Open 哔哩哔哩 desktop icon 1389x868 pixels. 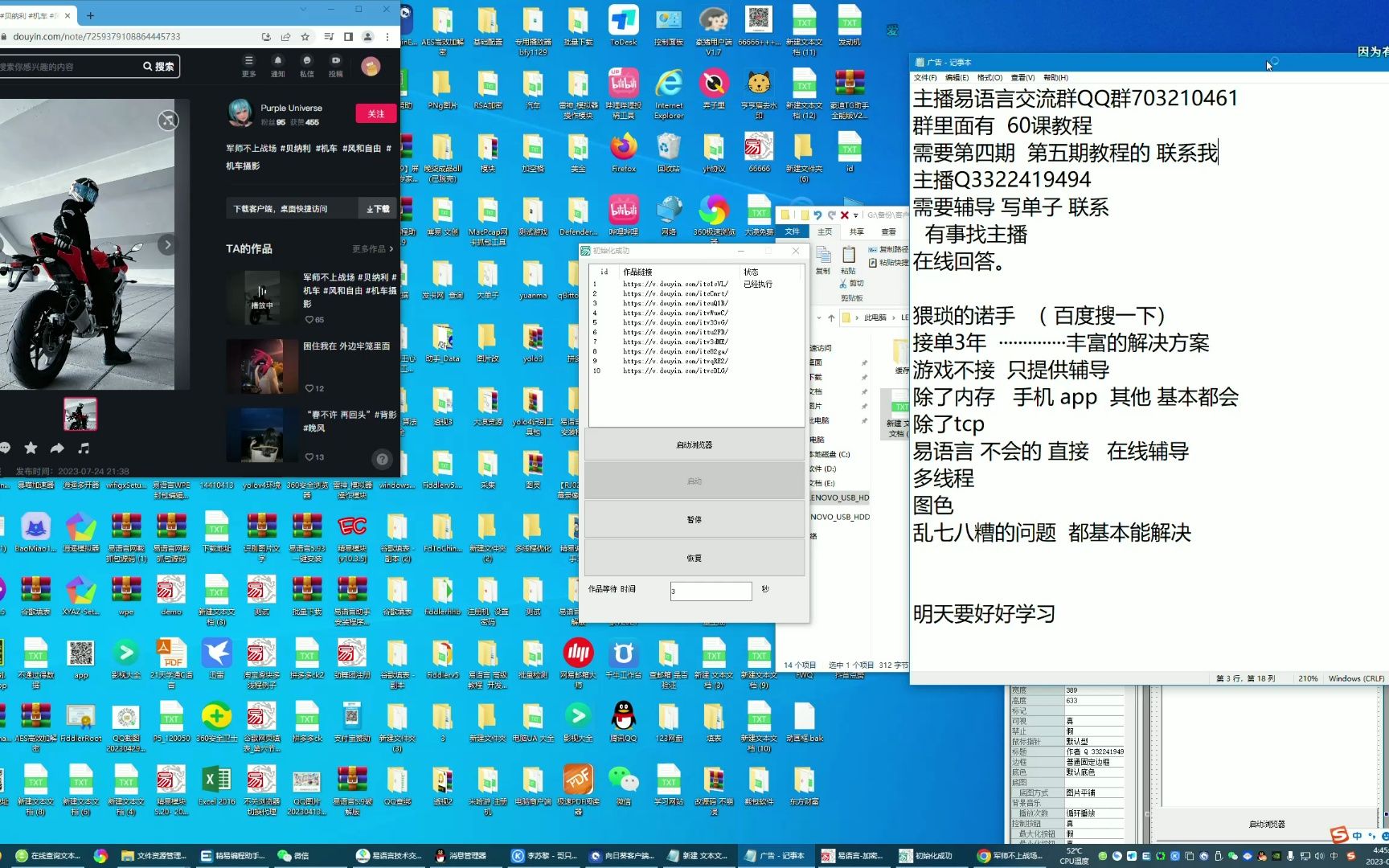[x=623, y=216]
